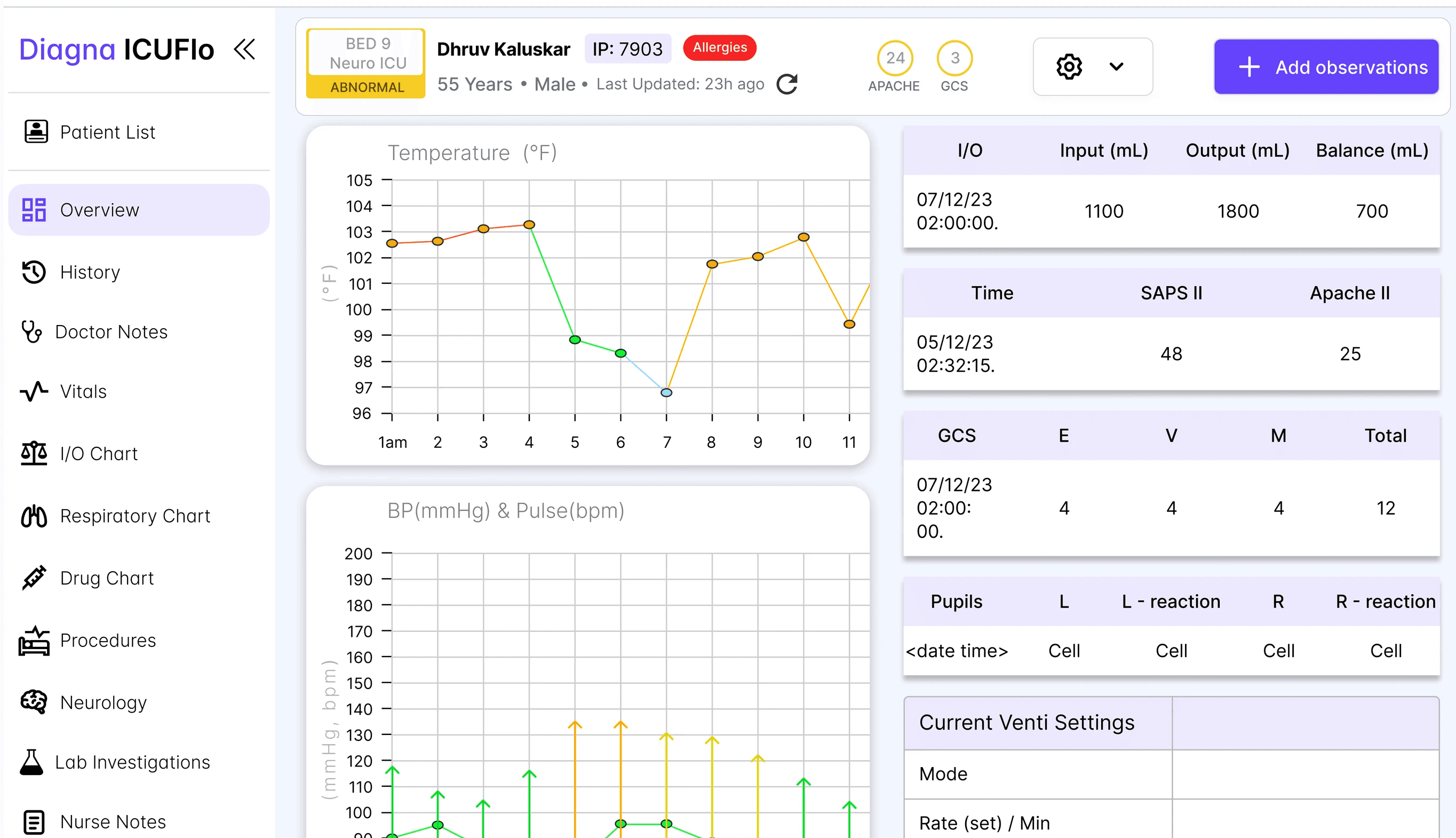Screen dimensions: 1456x838
Task: Click the IP: 7903 badge
Action: click(x=627, y=49)
